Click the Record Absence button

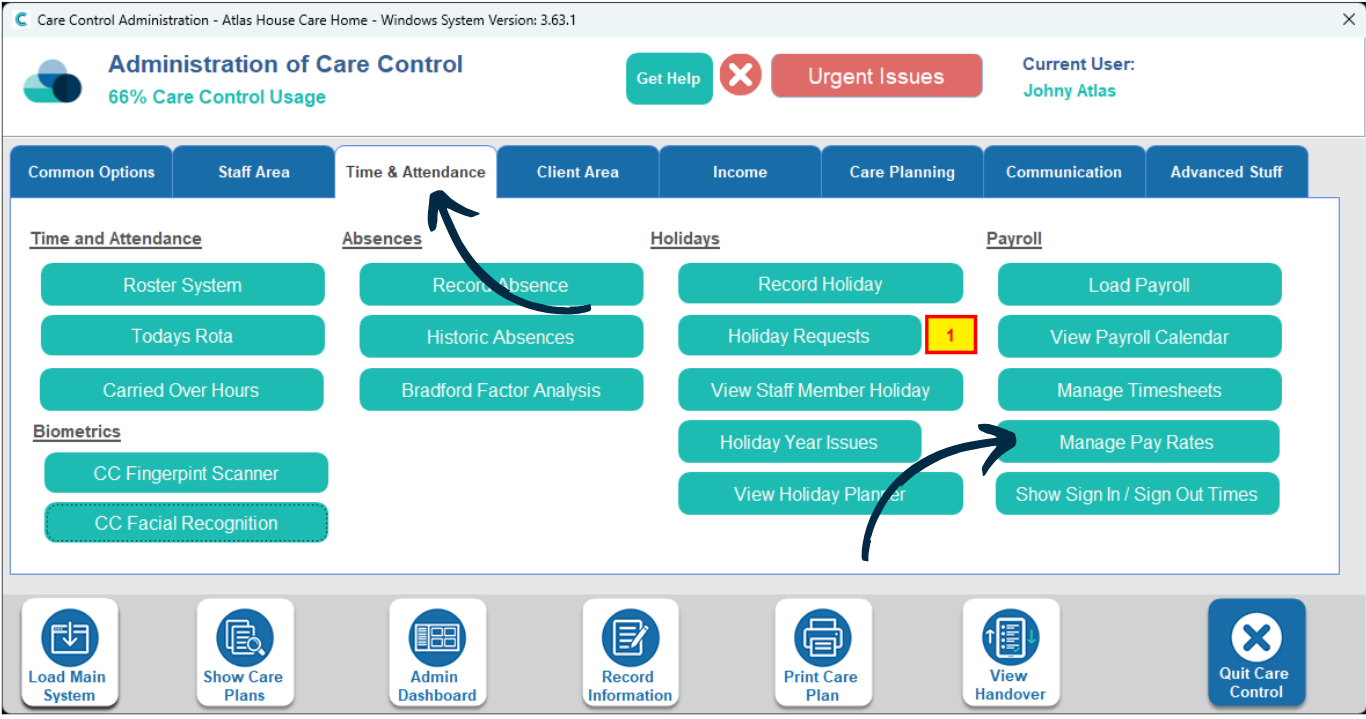pyautogui.click(x=501, y=285)
